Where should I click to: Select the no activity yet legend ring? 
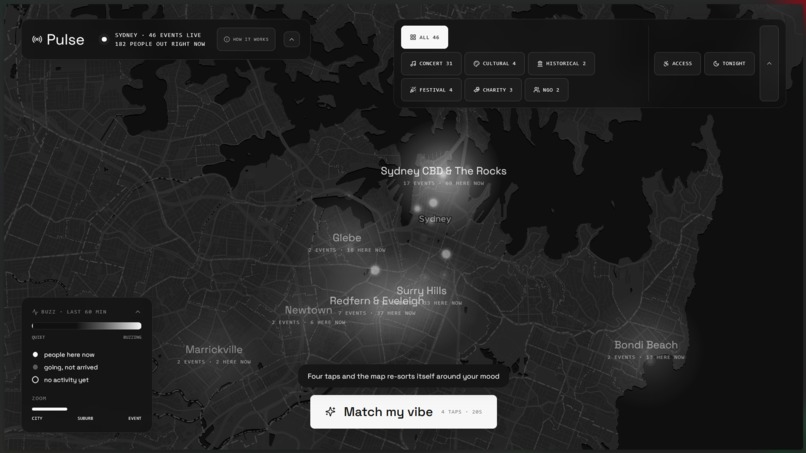(x=35, y=380)
